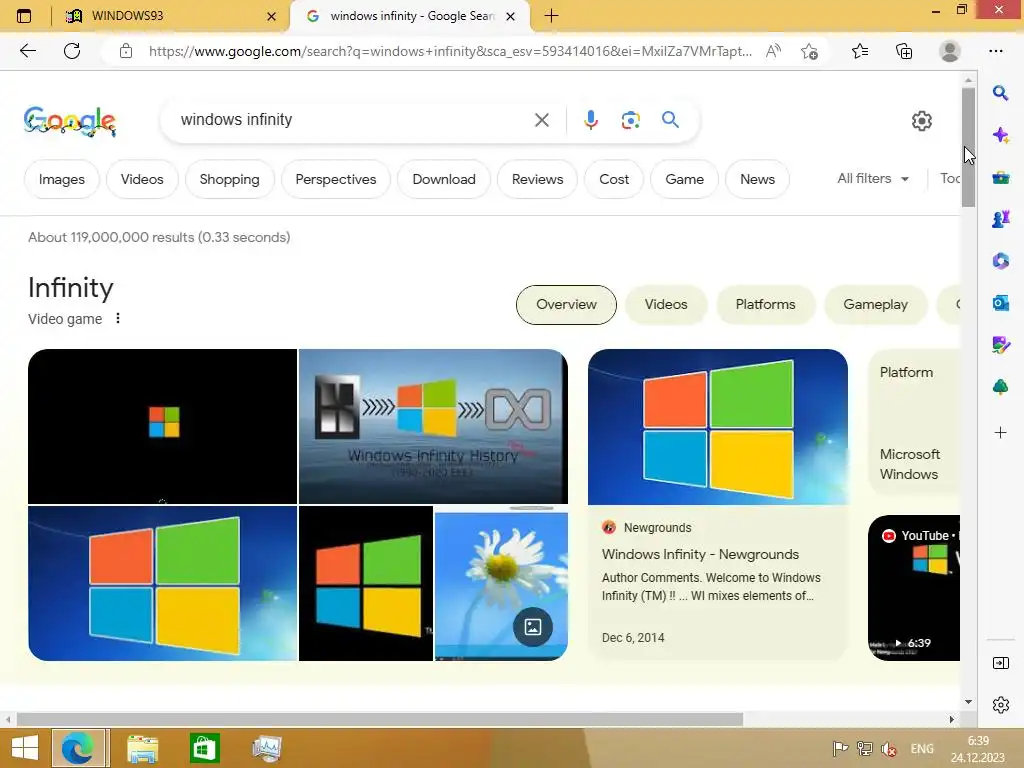Open Google quick settings gear
The image size is (1024, 768).
921,121
